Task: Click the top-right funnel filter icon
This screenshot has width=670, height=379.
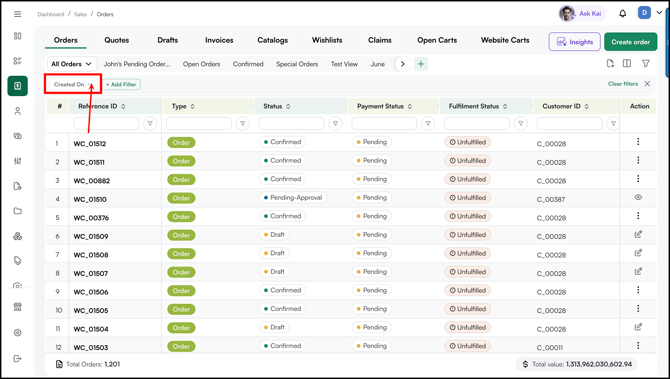Action: [646, 63]
